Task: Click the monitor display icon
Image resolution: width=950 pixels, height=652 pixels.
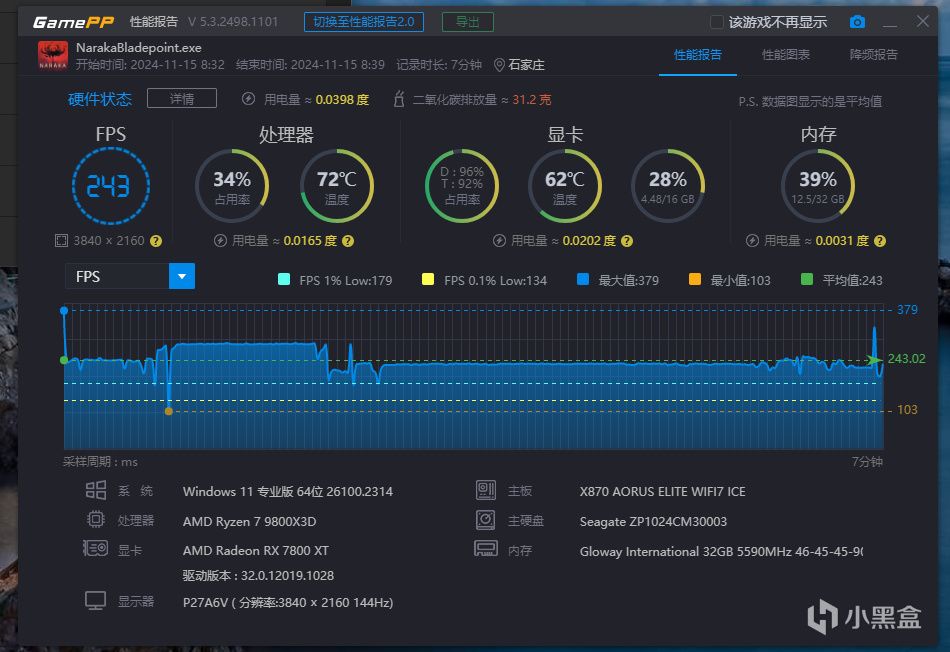Action: 96,600
